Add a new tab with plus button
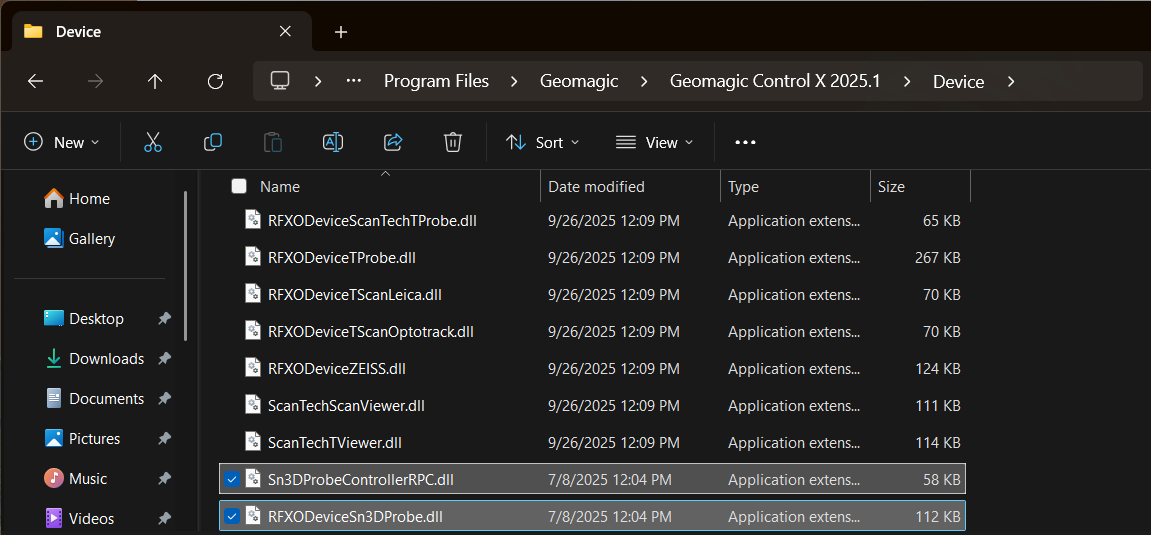1151x535 pixels. point(341,32)
